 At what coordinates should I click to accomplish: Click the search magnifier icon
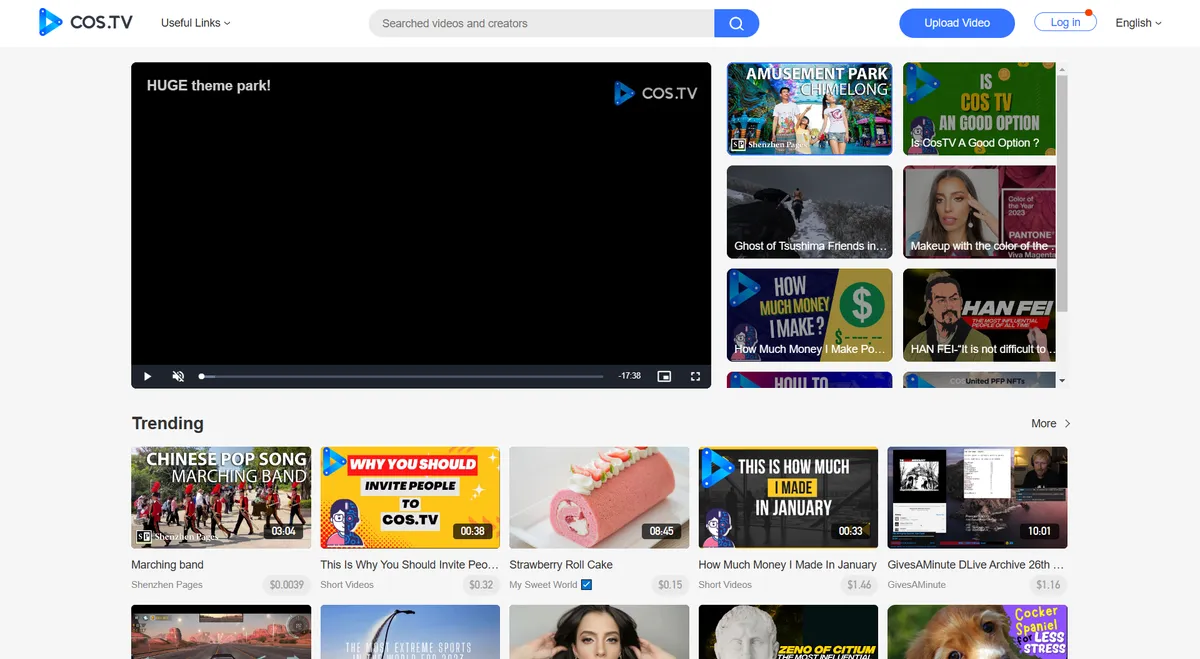[736, 22]
